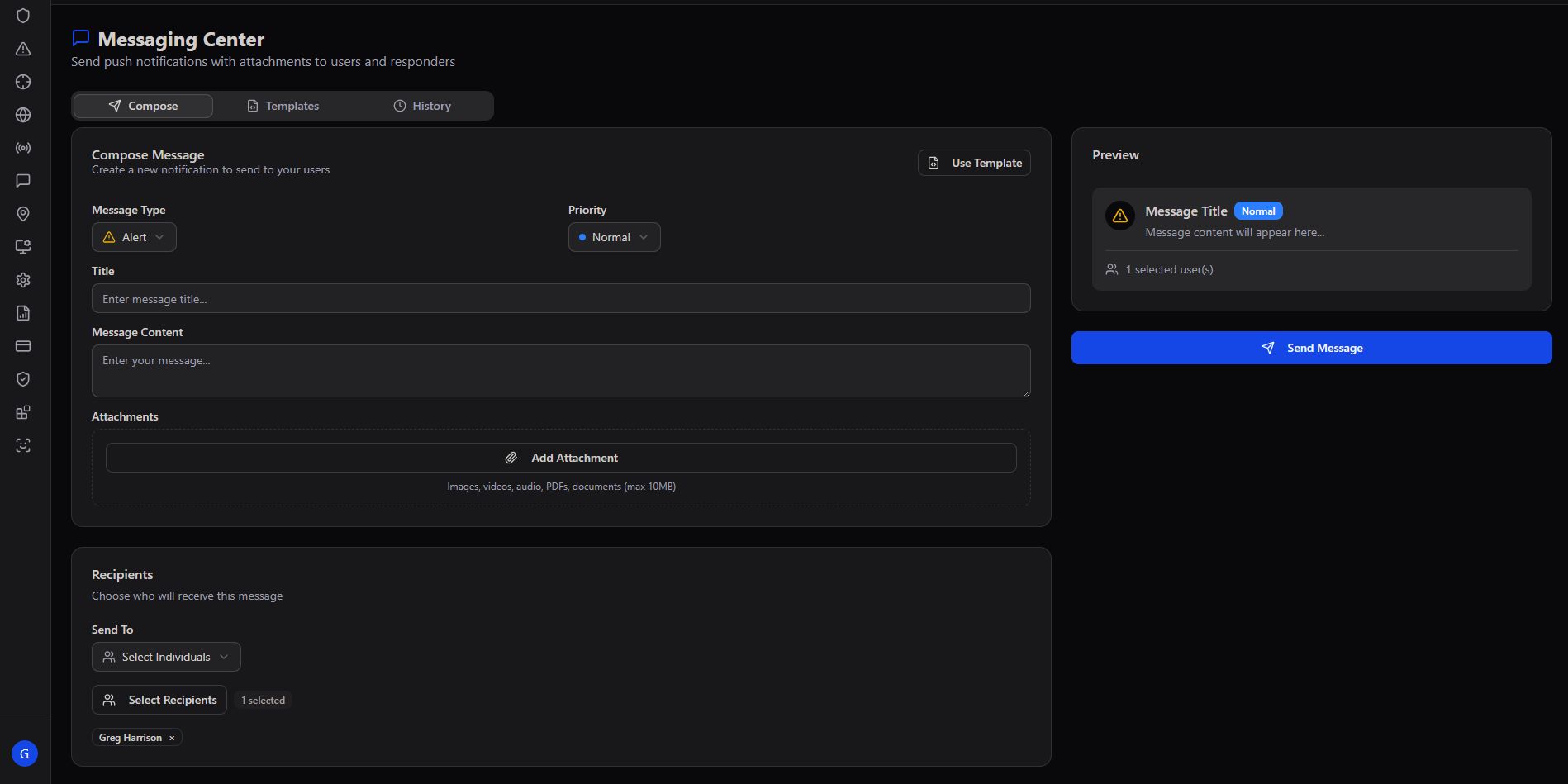This screenshot has width=1568, height=784.
Task: Click the user avatar G
Action: click(x=25, y=753)
